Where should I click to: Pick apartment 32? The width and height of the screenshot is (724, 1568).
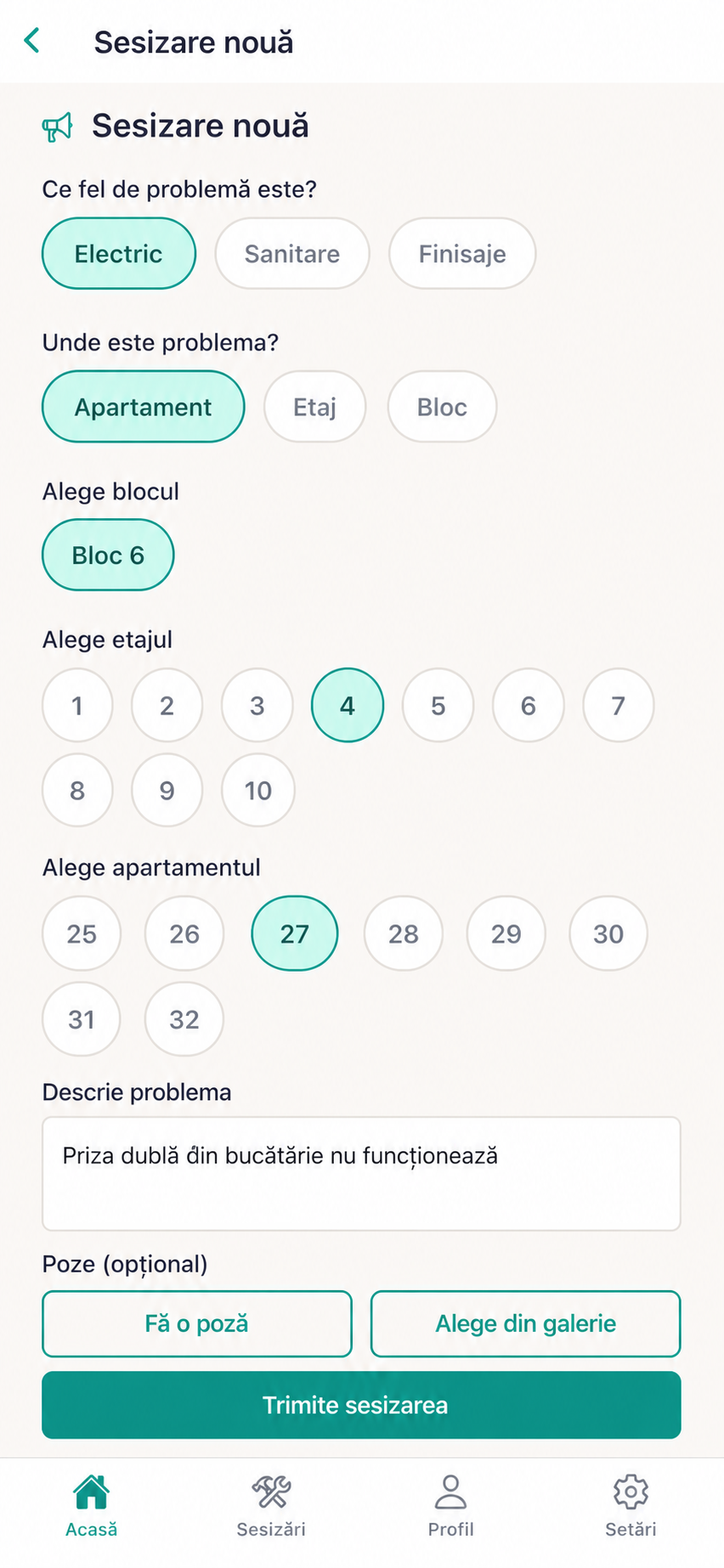[184, 1018]
